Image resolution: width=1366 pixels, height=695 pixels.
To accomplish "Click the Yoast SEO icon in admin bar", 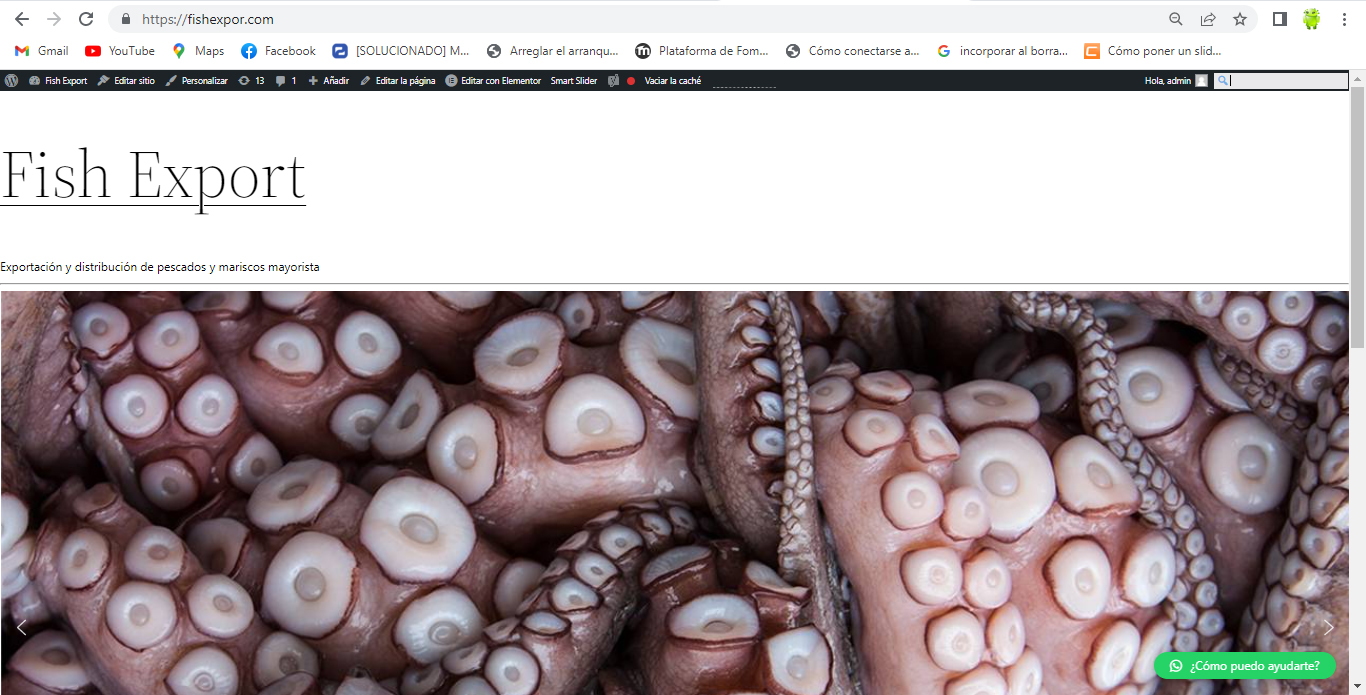I will tap(614, 81).
